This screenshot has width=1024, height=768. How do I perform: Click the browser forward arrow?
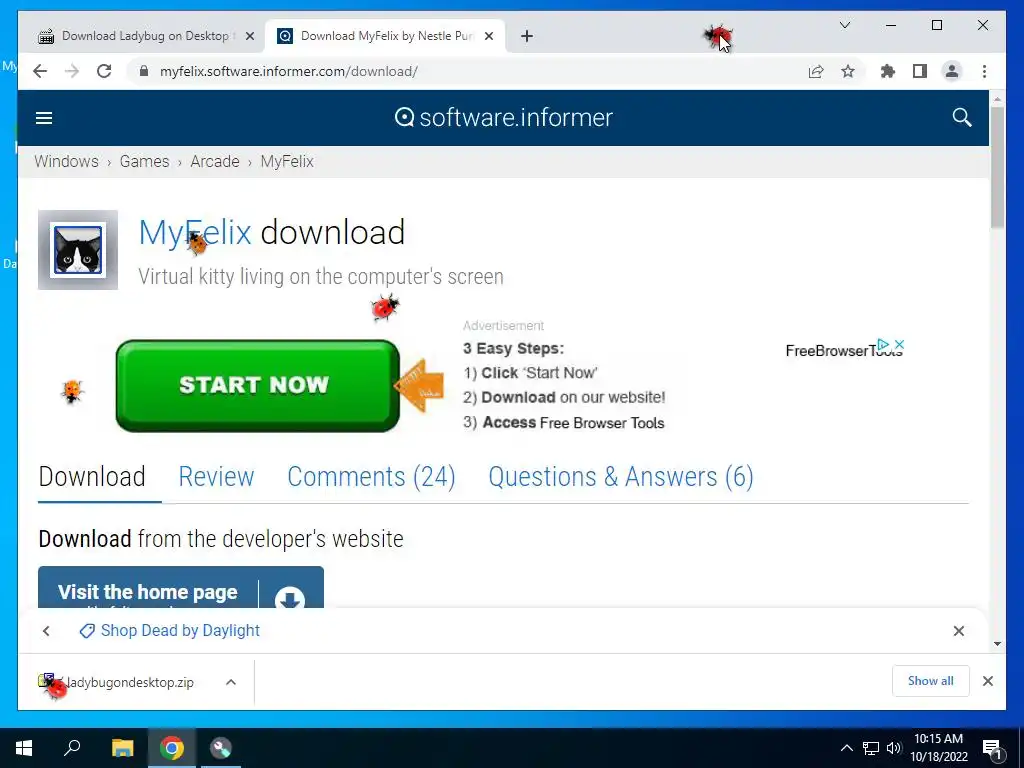(x=72, y=71)
